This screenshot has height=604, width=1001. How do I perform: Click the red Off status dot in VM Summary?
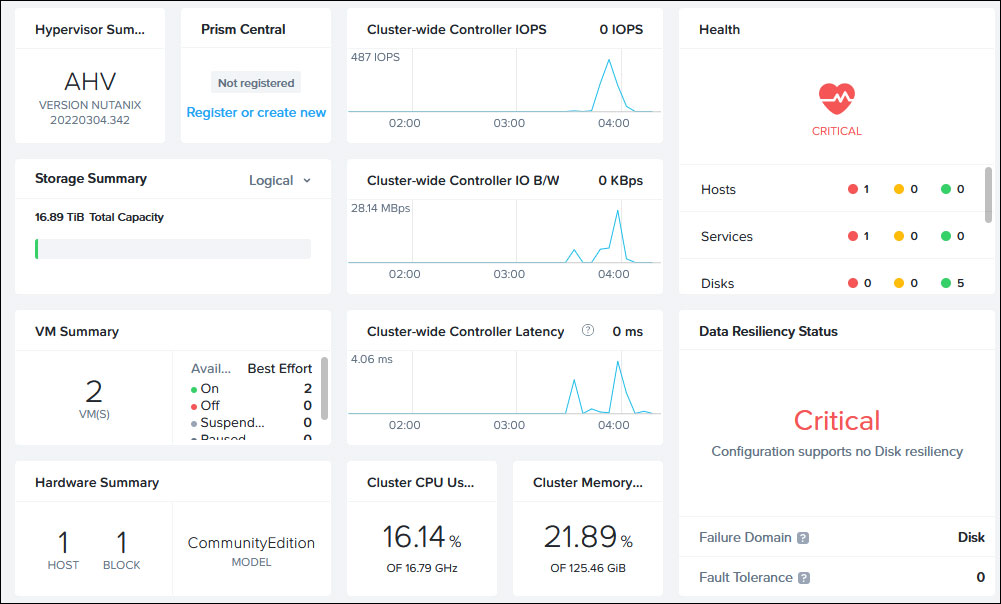coord(194,407)
